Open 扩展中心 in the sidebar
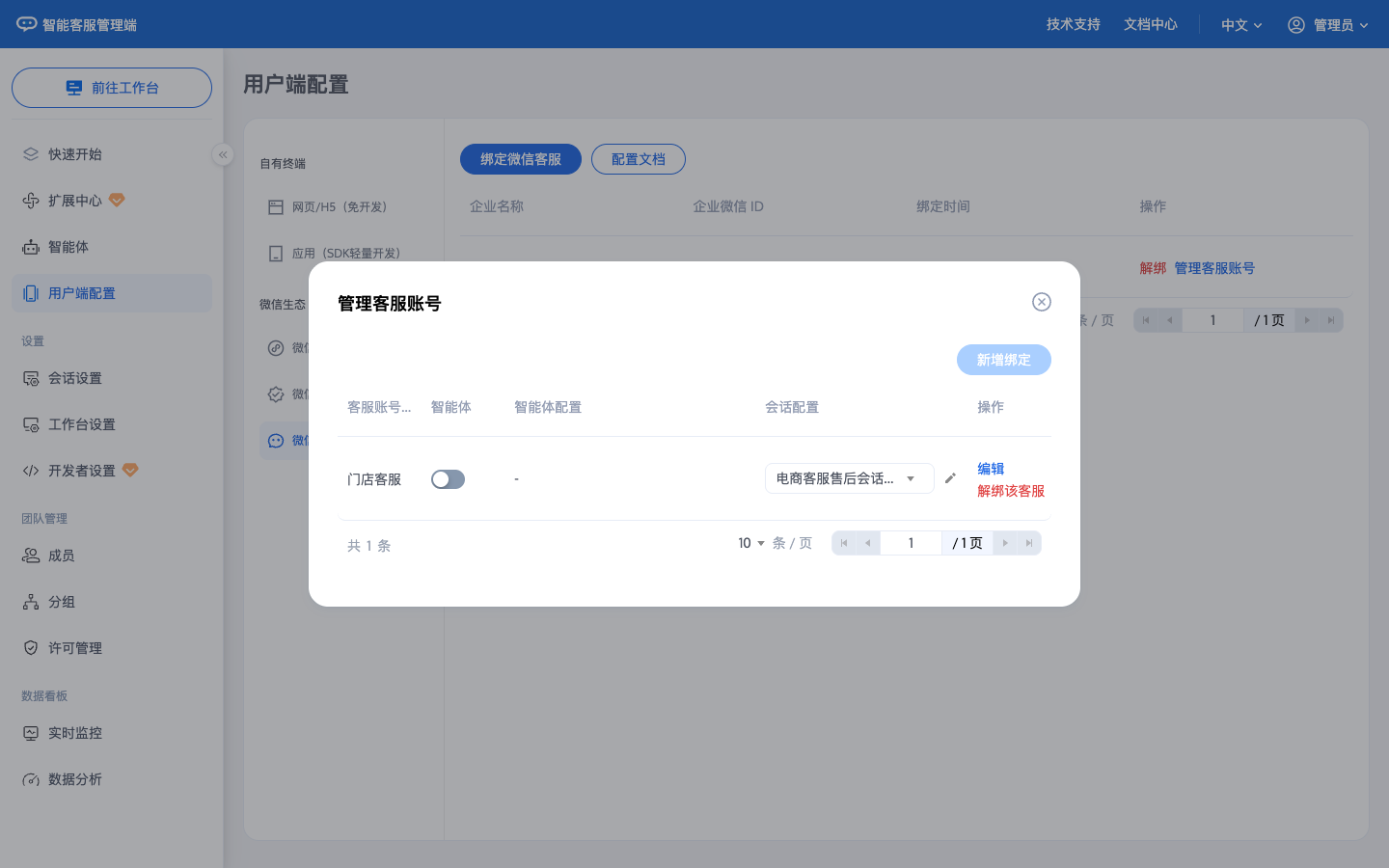 tap(112, 201)
